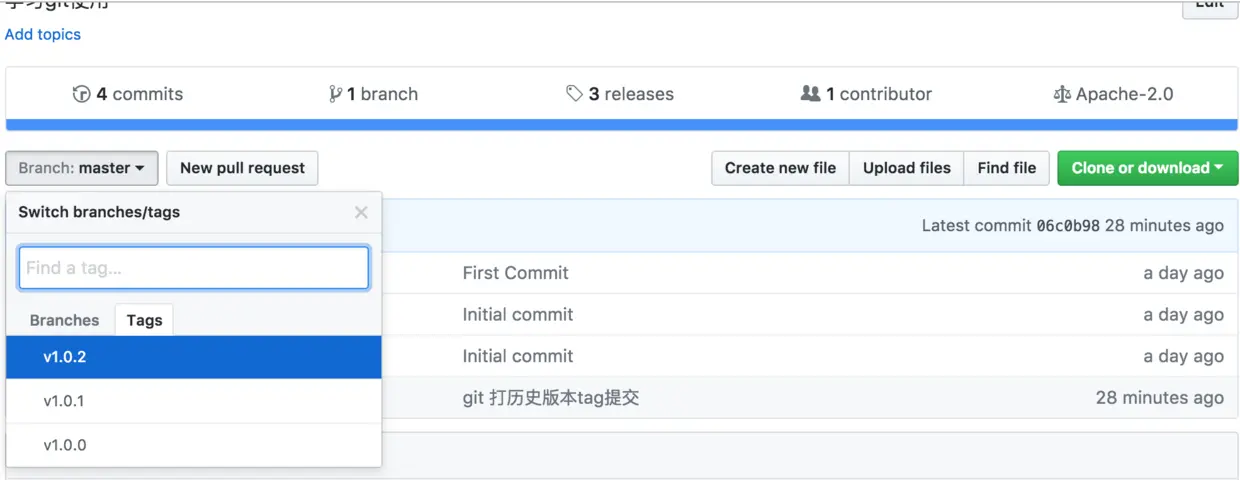The height and width of the screenshot is (480, 1240).
Task: Close the Switch branches/tags popup
Action: coord(361,212)
